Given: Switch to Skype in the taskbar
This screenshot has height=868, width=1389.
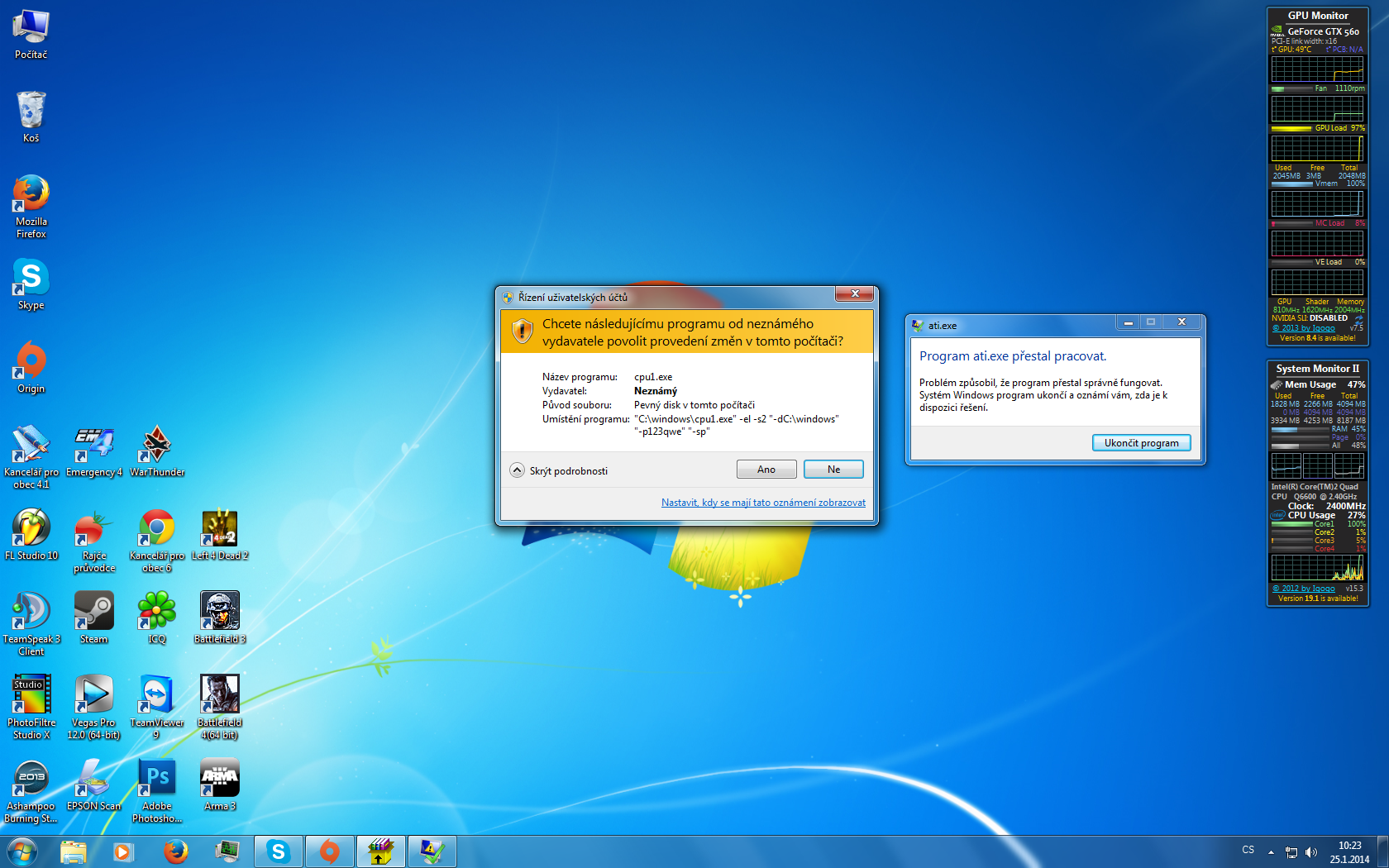Looking at the screenshot, I should pos(279,851).
